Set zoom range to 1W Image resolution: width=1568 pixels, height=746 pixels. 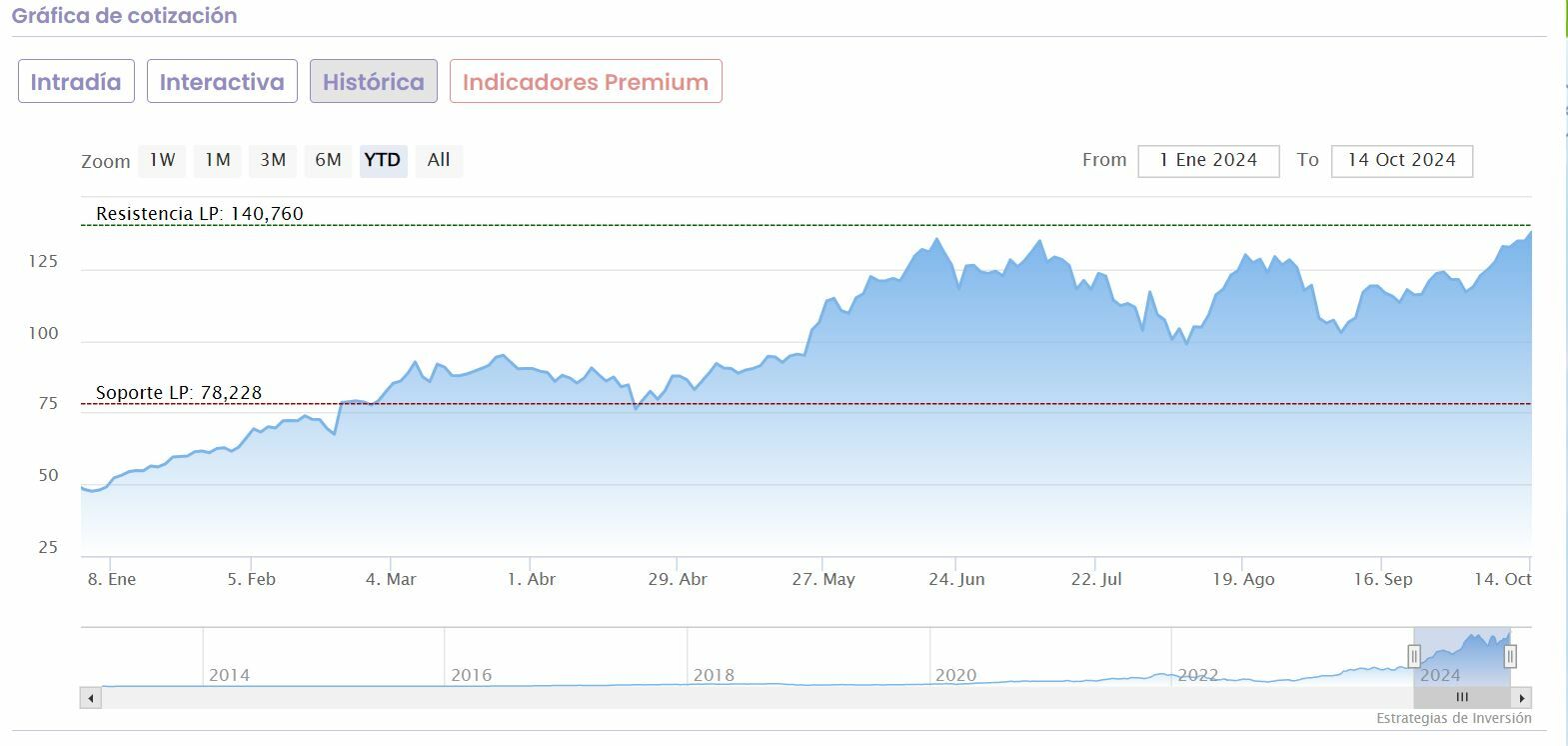coord(162,160)
